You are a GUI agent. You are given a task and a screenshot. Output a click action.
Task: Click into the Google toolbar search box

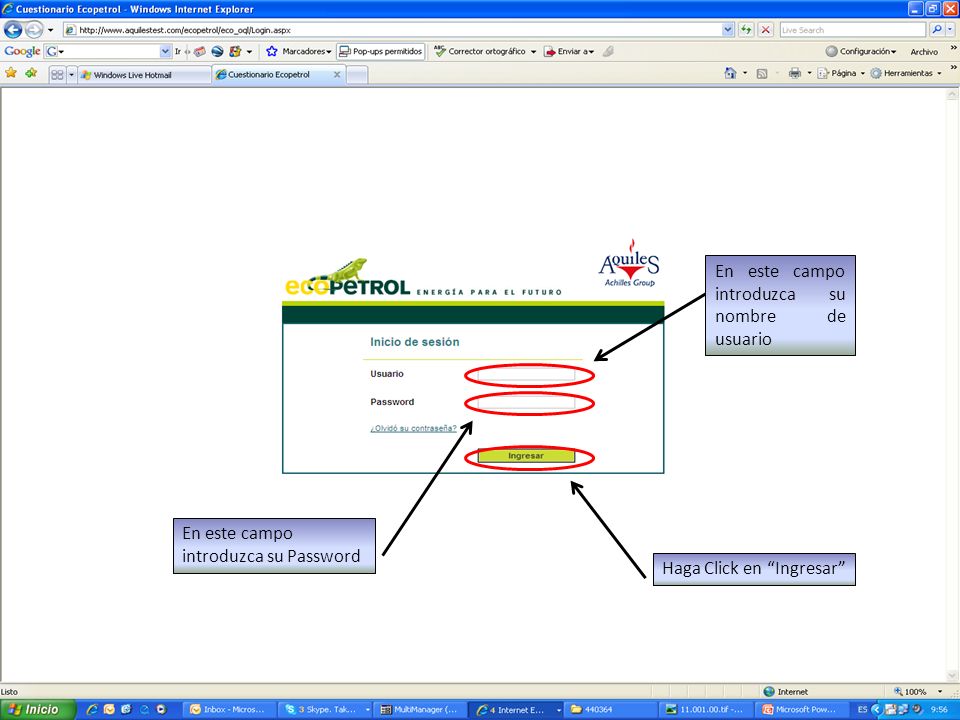[x=107, y=51]
